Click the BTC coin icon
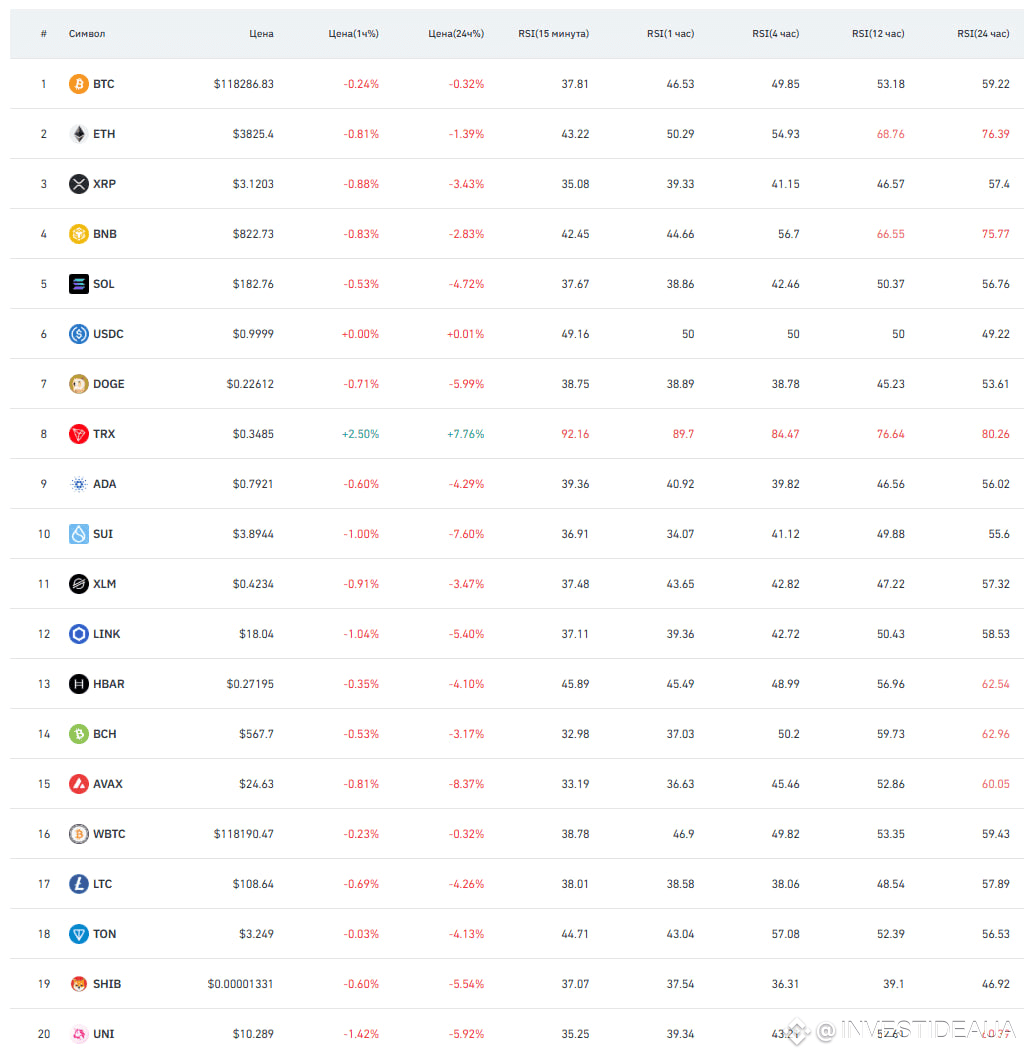The height and width of the screenshot is (1057, 1024). pyautogui.click(x=79, y=84)
